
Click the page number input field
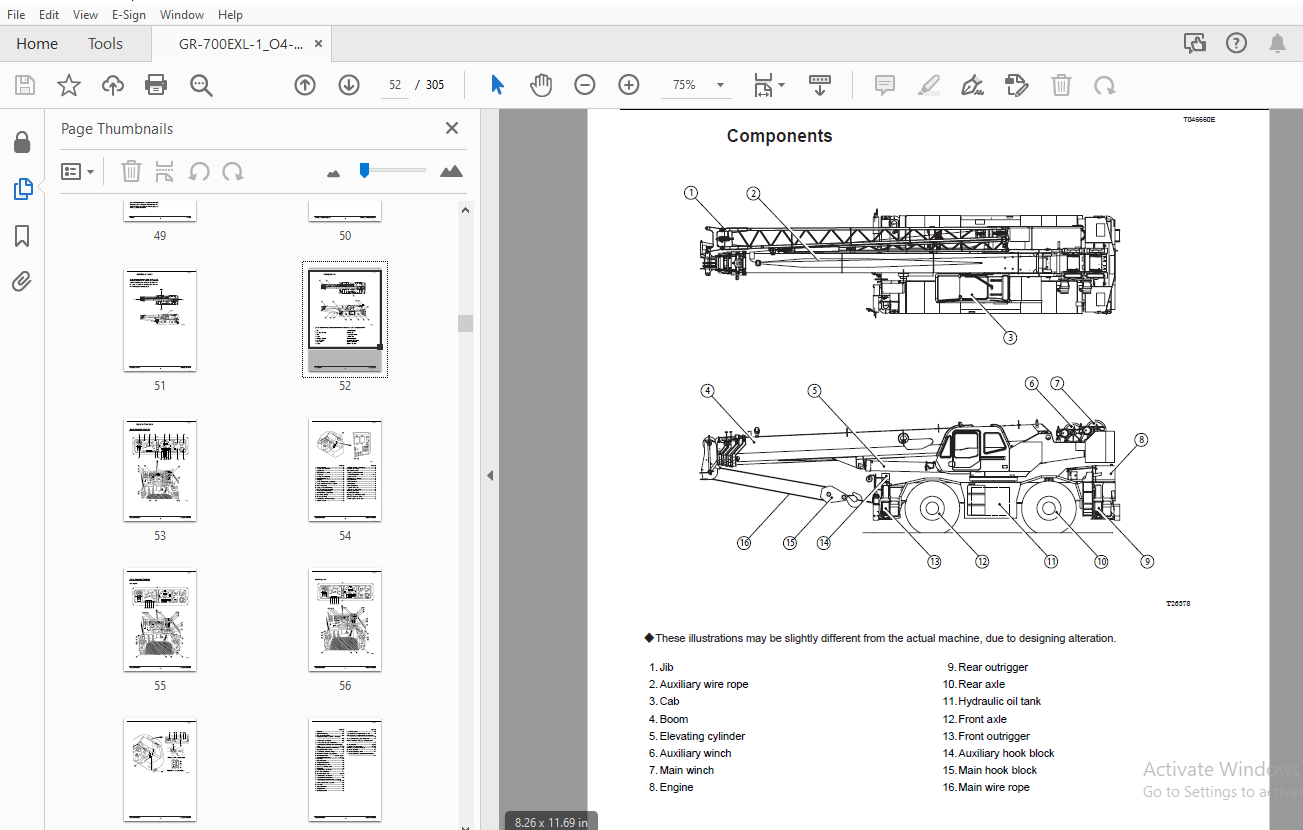pyautogui.click(x=395, y=85)
